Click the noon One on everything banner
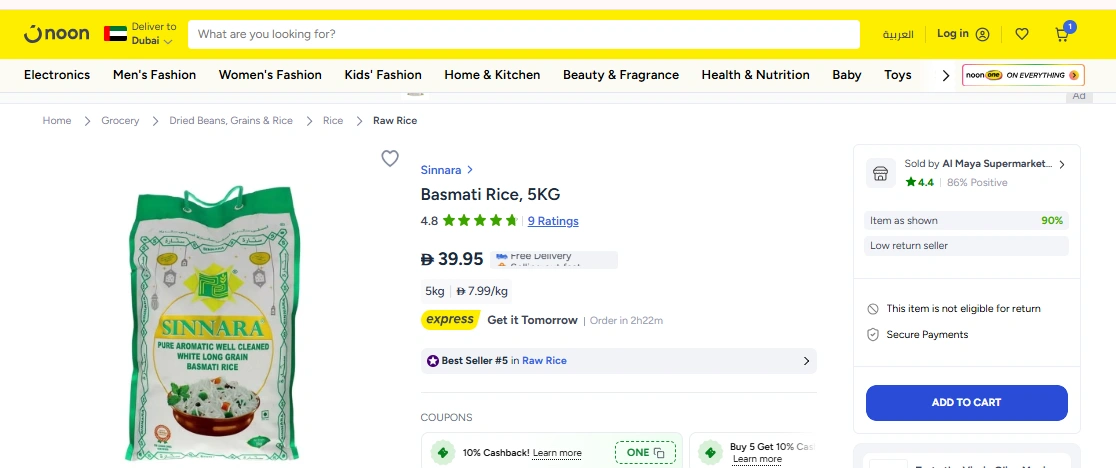The width and height of the screenshot is (1116, 468). click(x=1022, y=75)
